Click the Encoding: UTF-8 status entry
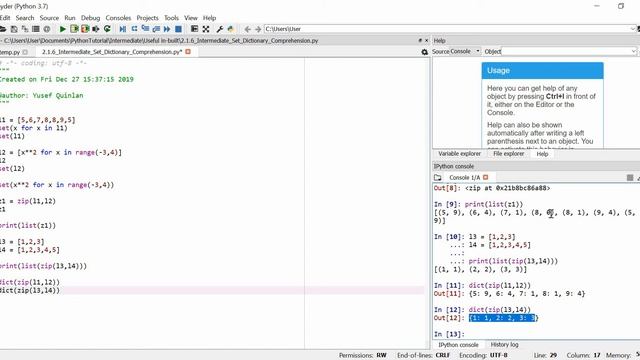The image size is (640, 360). click(x=483, y=356)
